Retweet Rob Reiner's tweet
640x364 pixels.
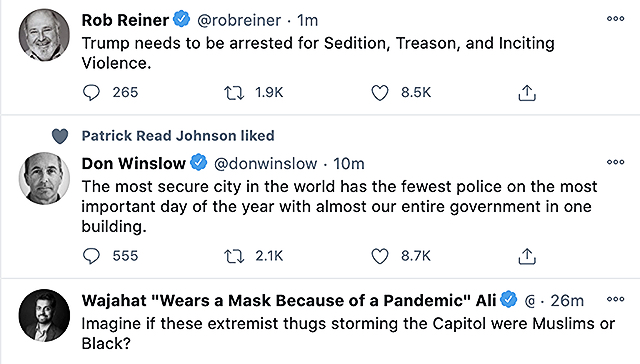(x=234, y=93)
